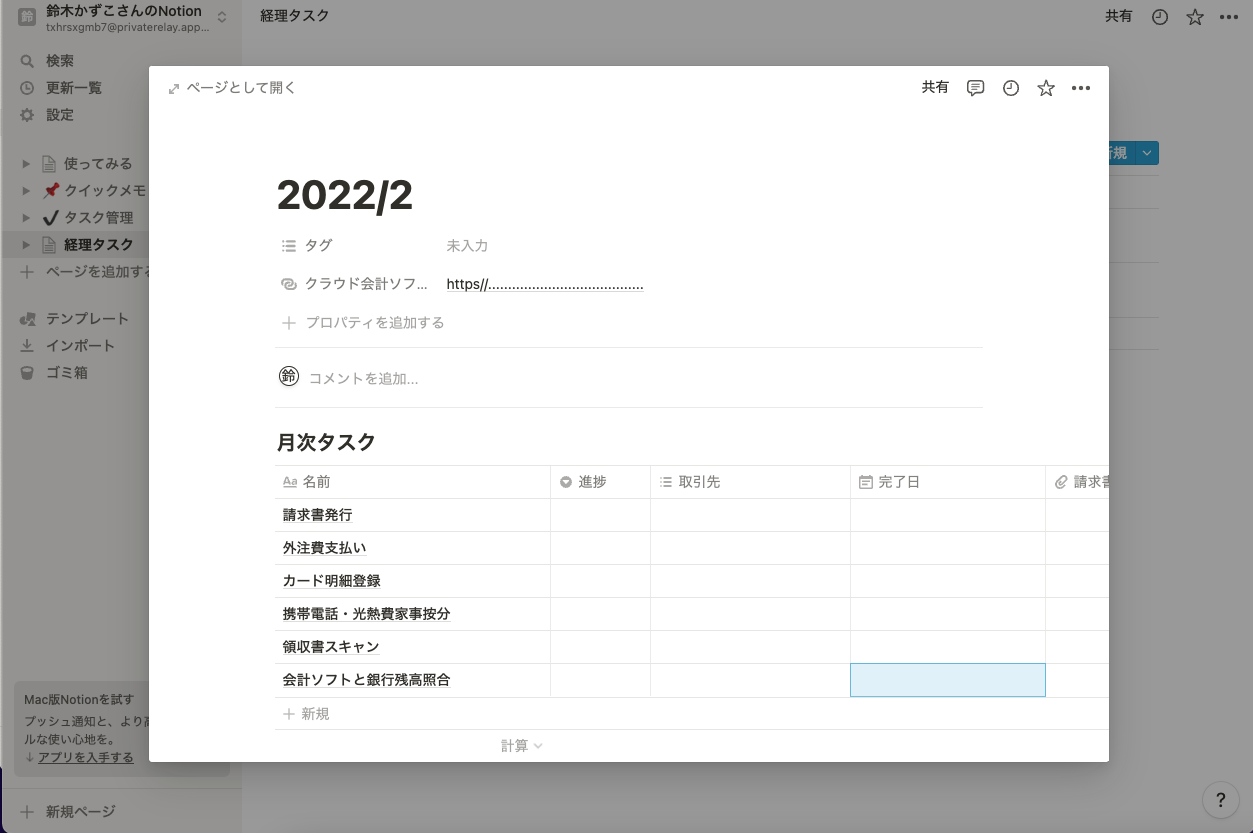Viewport: 1253px width, 833px height.
Task: Expand the クイックメモ page tree
Action: (x=27, y=191)
